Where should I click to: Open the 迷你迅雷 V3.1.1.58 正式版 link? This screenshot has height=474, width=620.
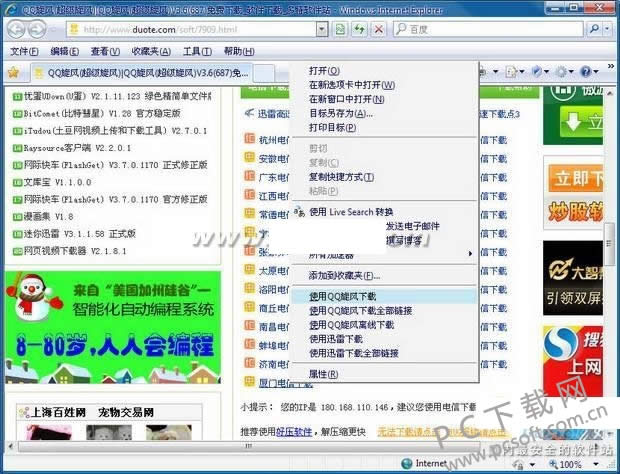click(x=80, y=234)
